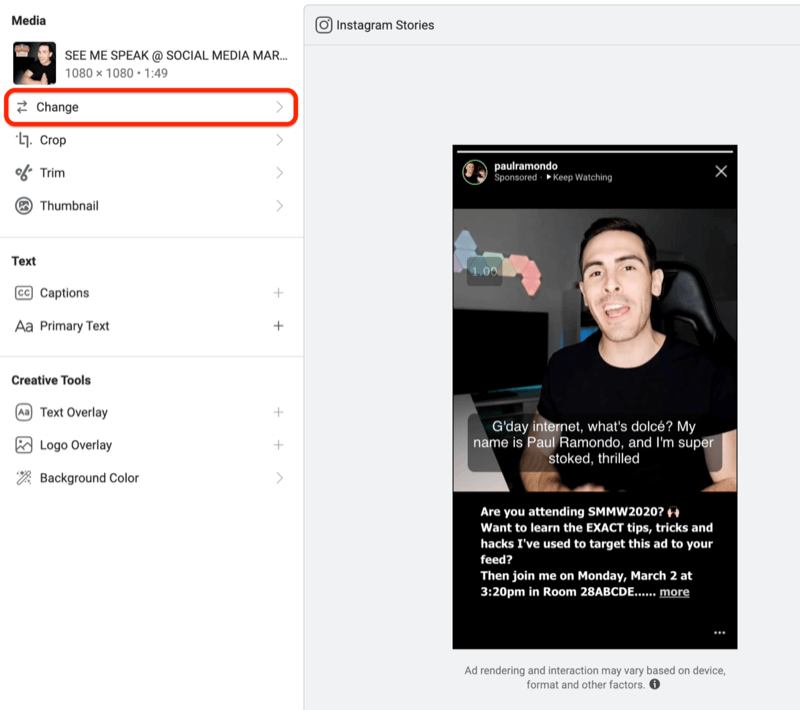Image resolution: width=800 pixels, height=710 pixels.
Task: Select the Trim scissors icon
Action: [x=24, y=173]
